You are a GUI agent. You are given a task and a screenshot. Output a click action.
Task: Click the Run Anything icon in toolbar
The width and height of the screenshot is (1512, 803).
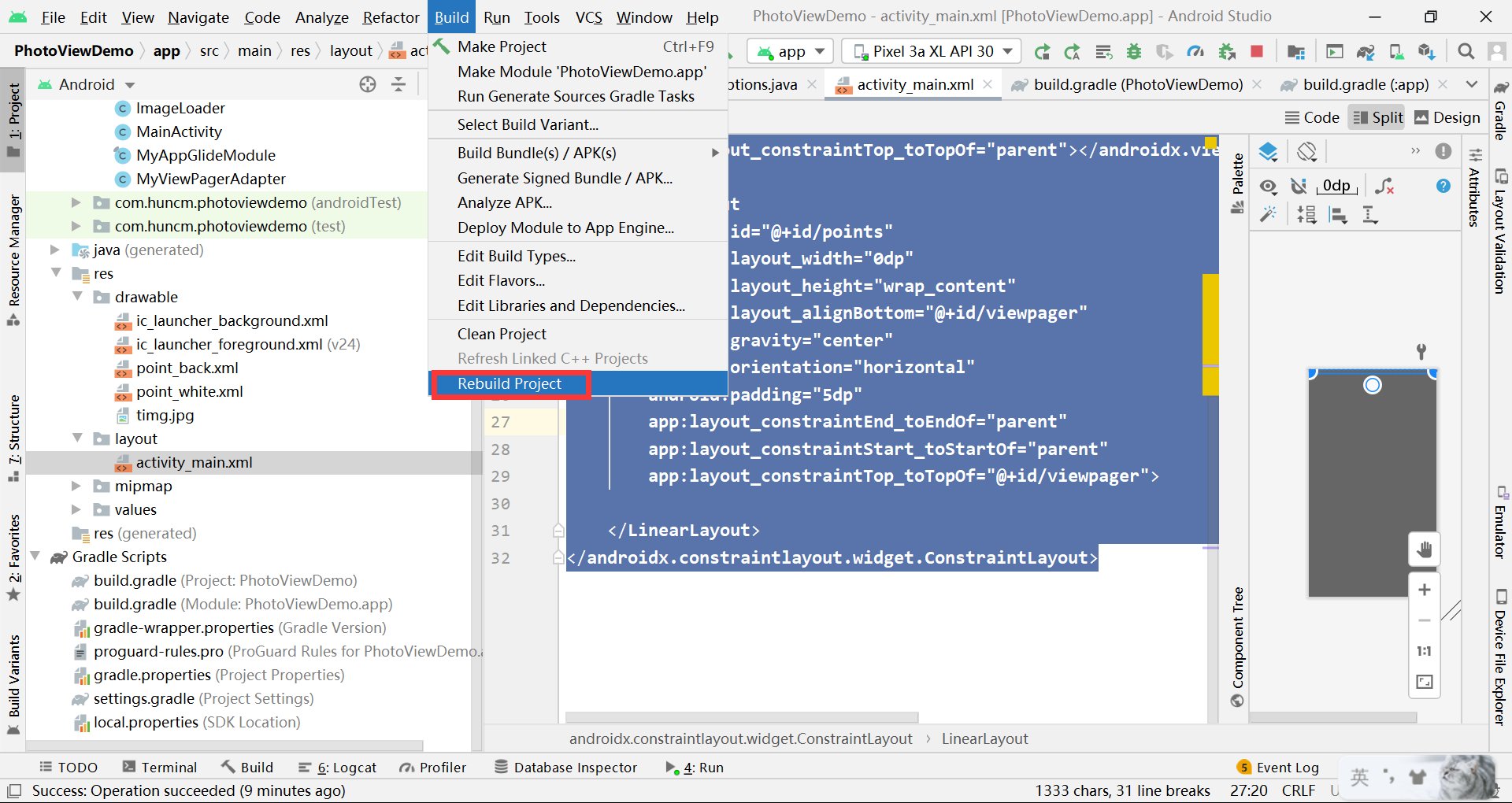(x=1335, y=52)
